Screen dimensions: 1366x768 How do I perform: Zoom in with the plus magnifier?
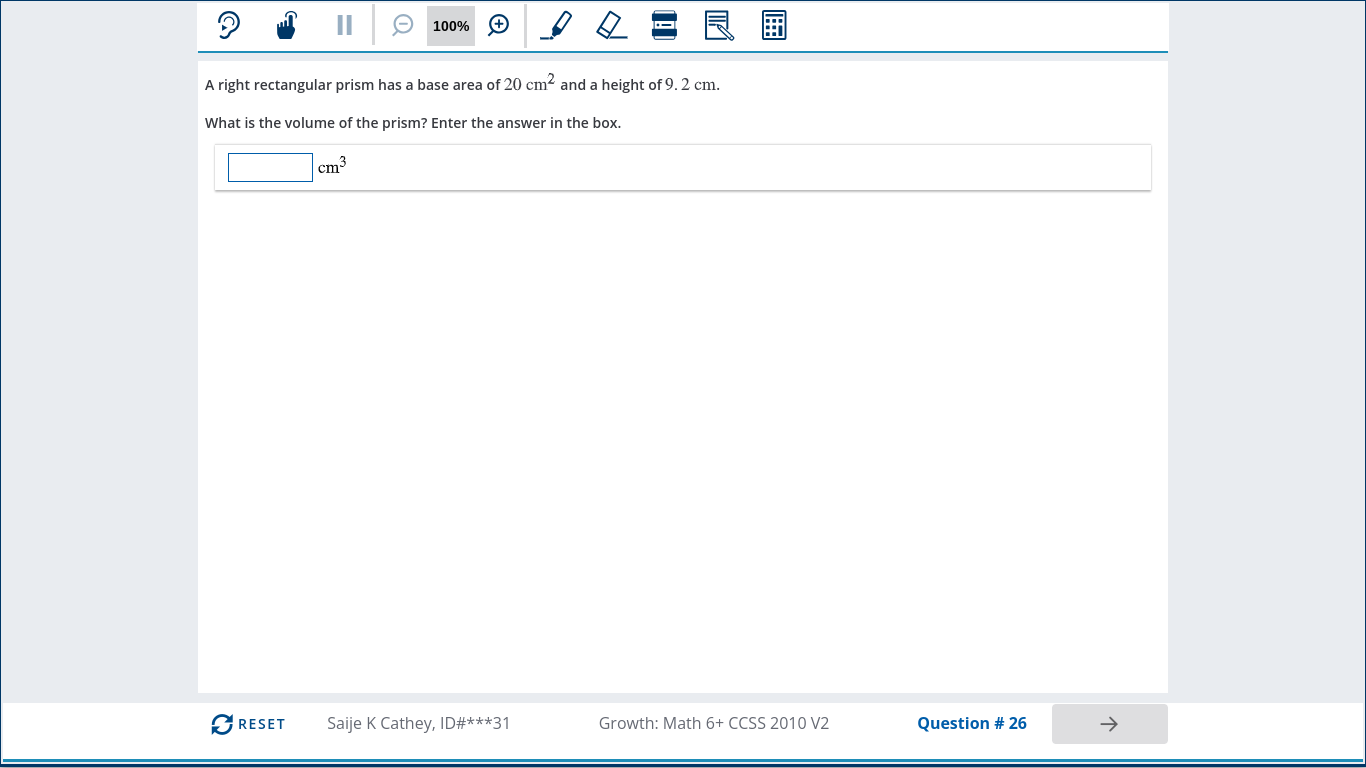pyautogui.click(x=498, y=25)
